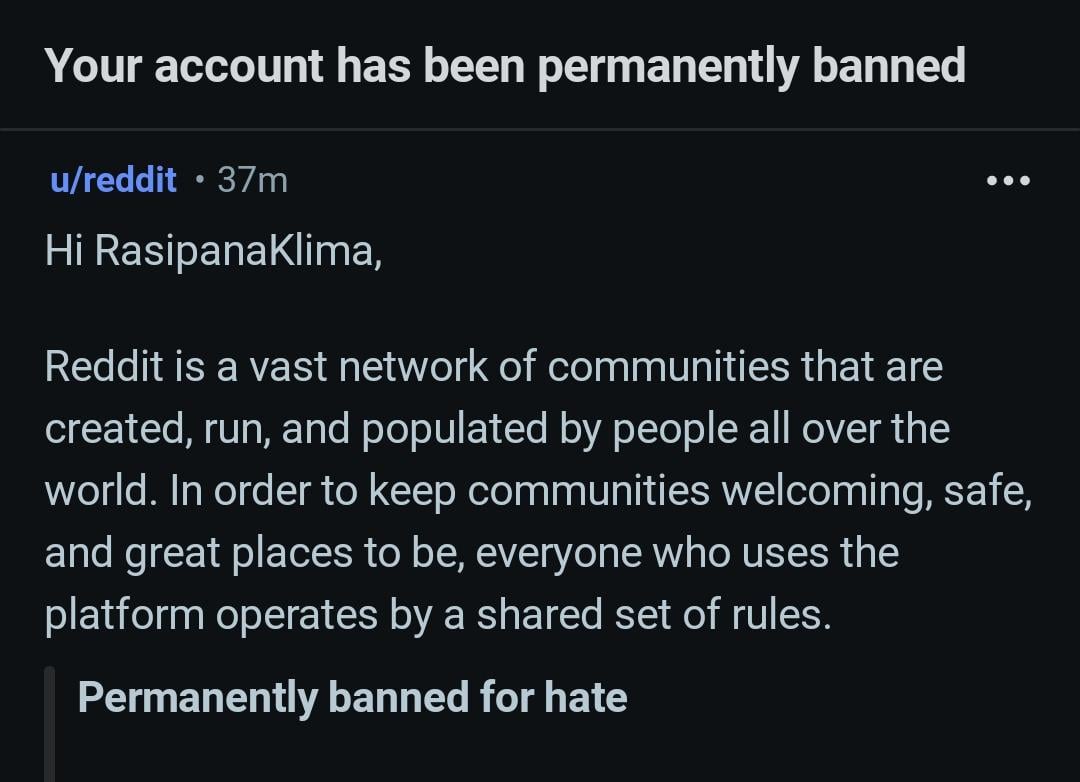Open the u/reddit sender profile
The height and width of the screenshot is (782, 1080).
[x=112, y=180]
